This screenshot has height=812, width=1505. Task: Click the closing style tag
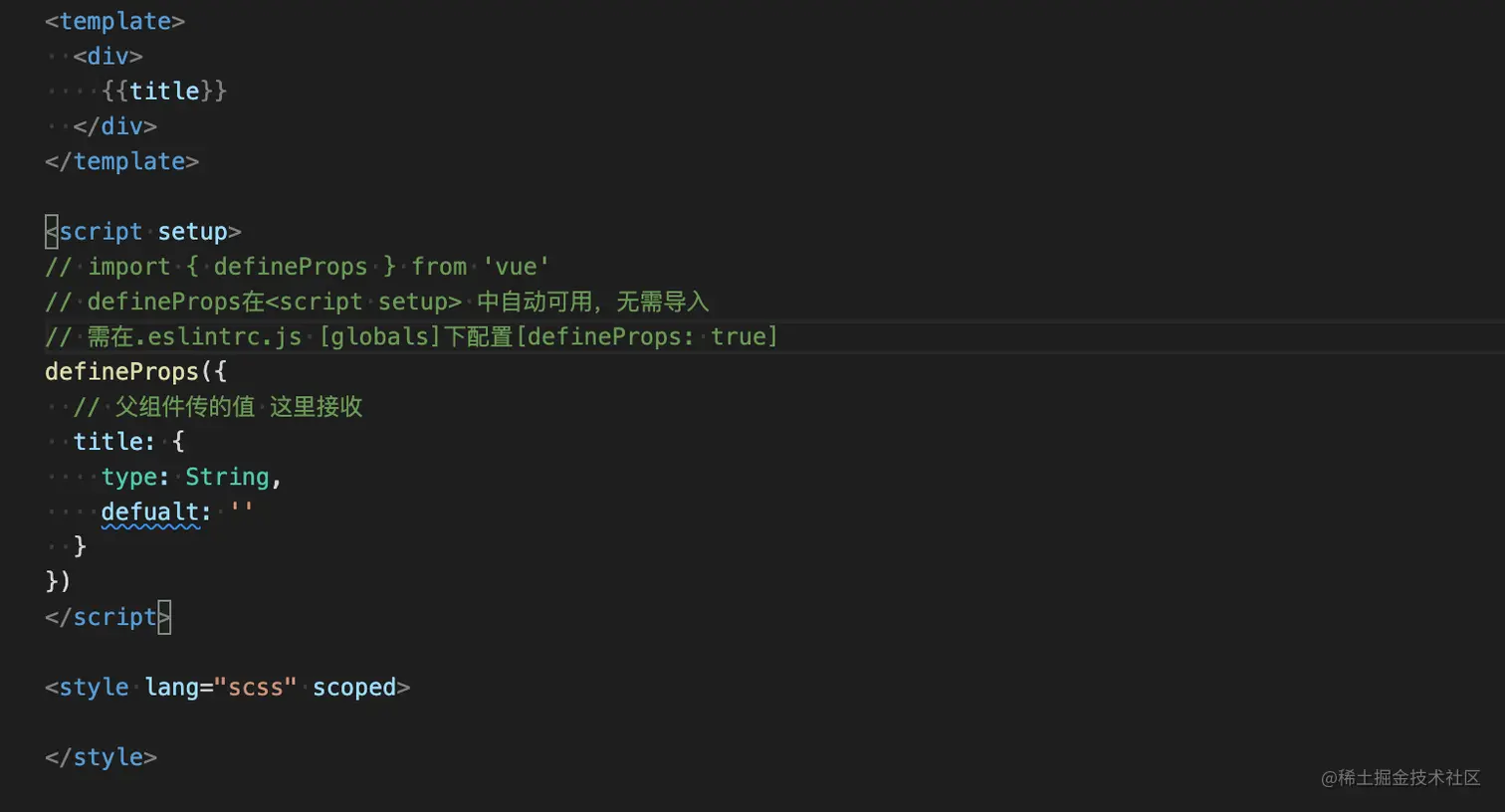101,758
